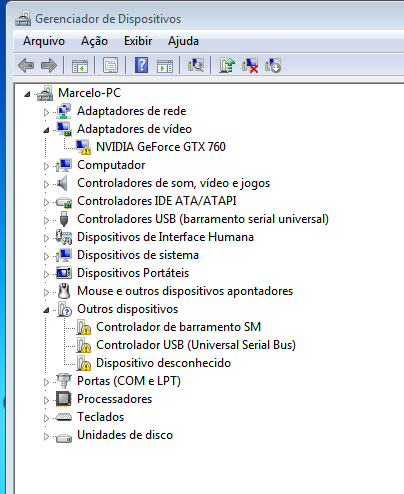Expand the Adaptadores de rede node
Screen dimensions: 404x494
[x=46, y=112]
